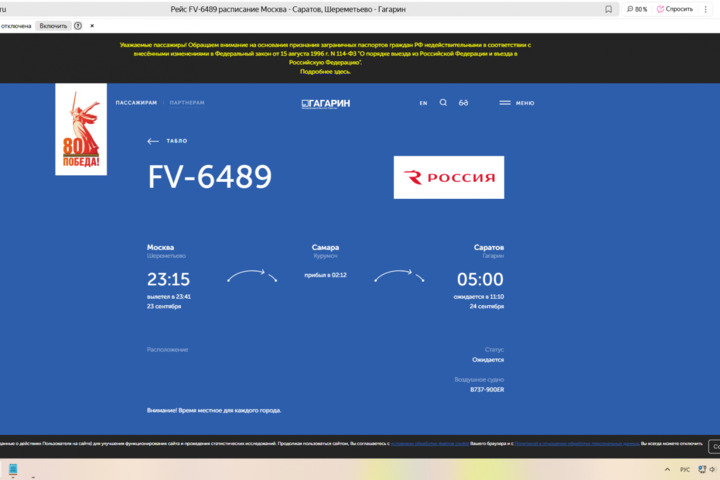Image resolution: width=720 pixels, height=480 pixels.
Task: Open the 80% zoom level control
Action: tap(636, 9)
